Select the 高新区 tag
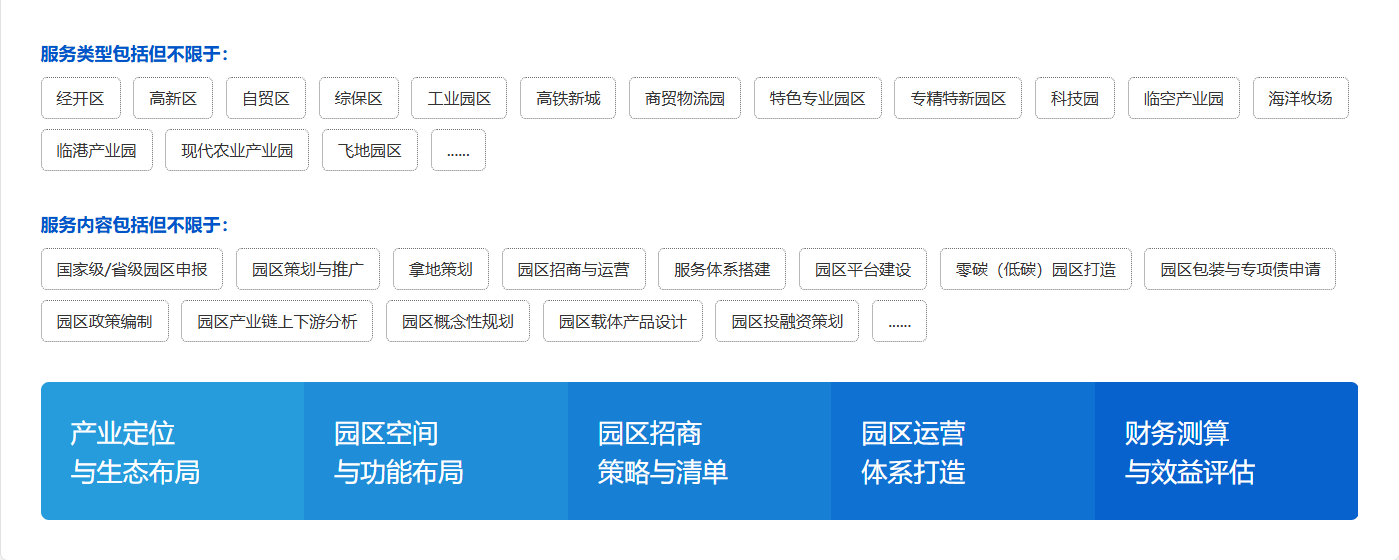Screen dimensions: 1399x560 coord(173,98)
